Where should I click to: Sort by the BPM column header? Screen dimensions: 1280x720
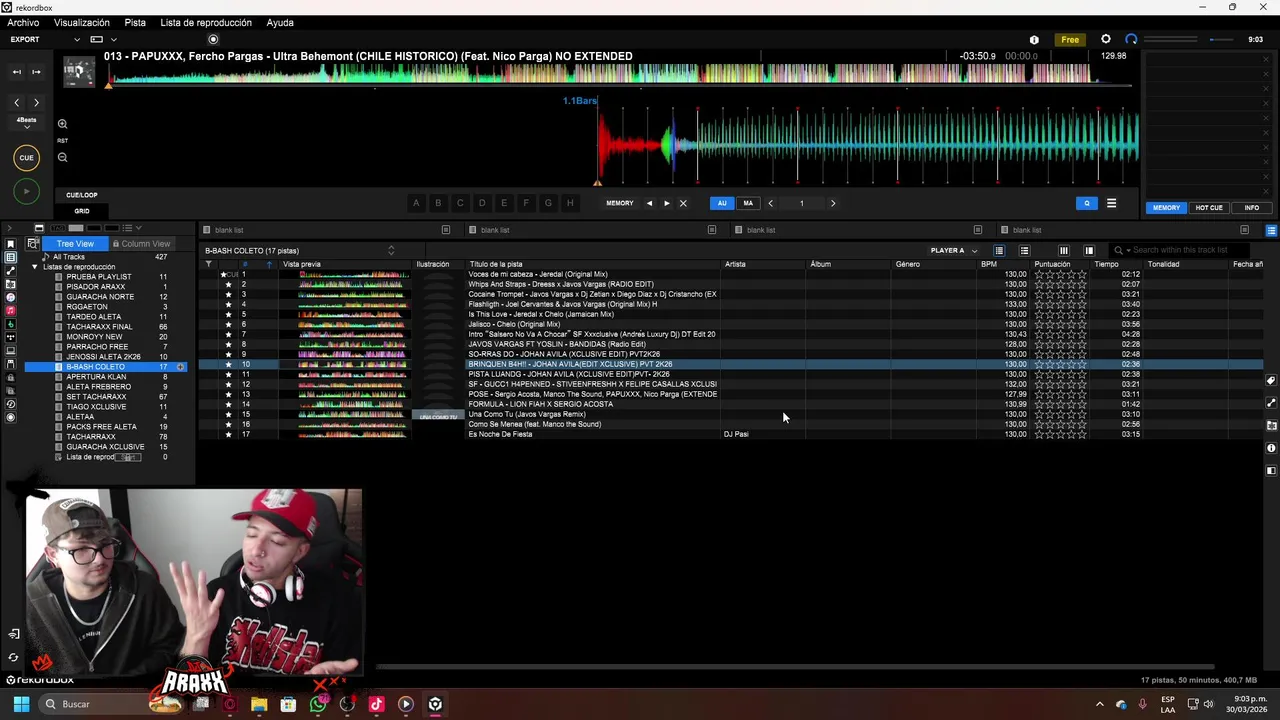coord(988,264)
